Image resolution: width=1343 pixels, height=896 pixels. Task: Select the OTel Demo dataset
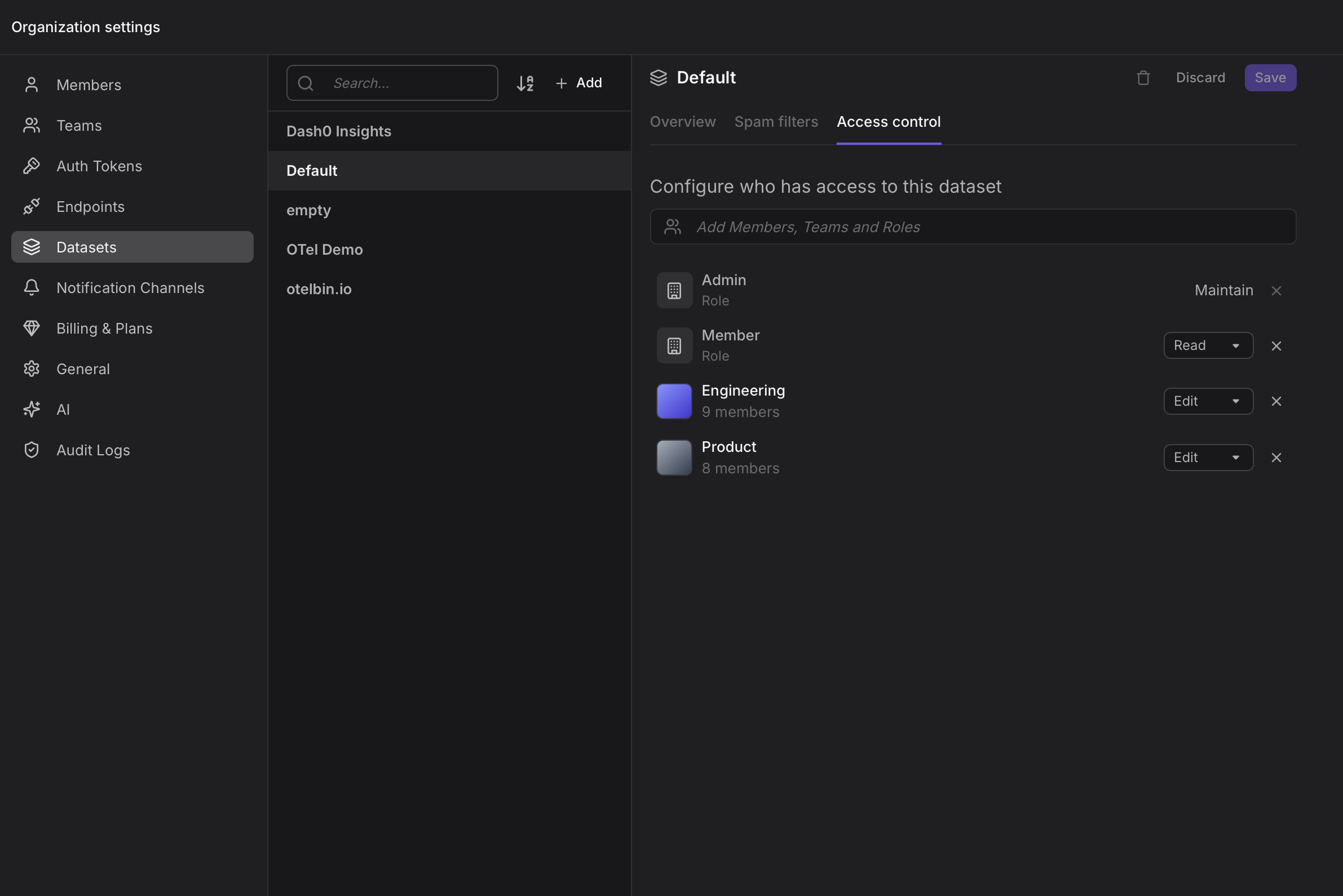(325, 250)
